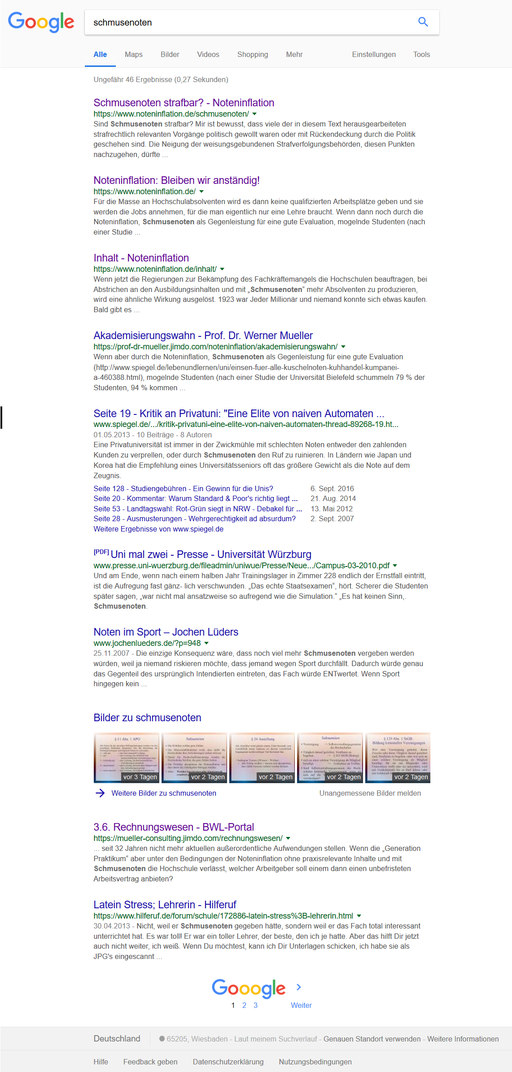Open Bilder zu schmusenoten heading

pos(147,718)
